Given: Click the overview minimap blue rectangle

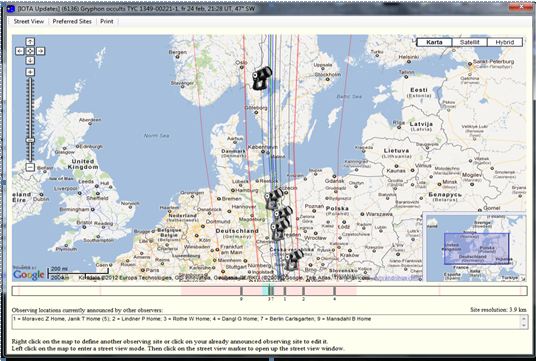Looking at the screenshot, I should 477,249.
